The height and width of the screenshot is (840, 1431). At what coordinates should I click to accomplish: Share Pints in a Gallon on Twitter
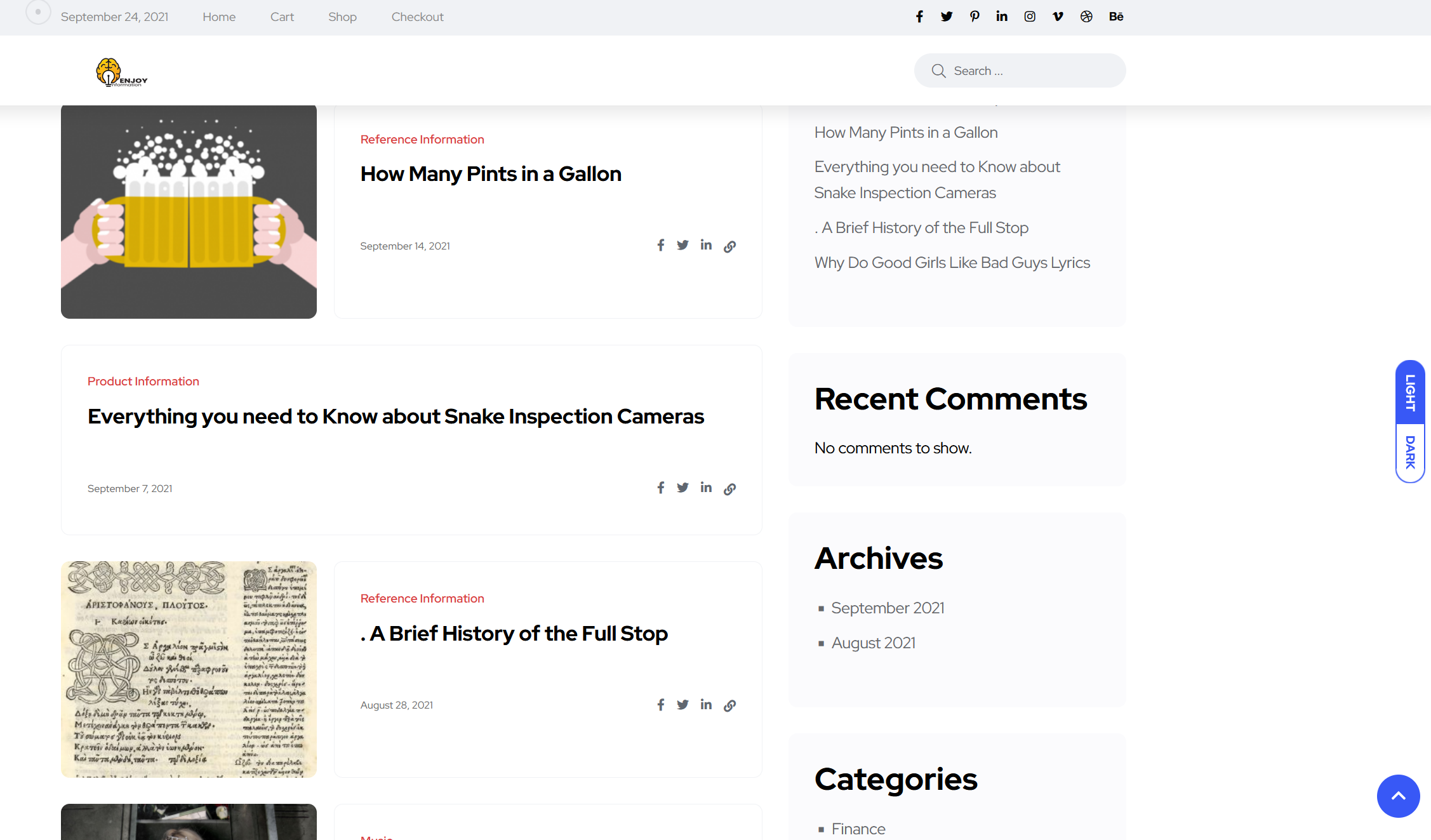pos(682,245)
